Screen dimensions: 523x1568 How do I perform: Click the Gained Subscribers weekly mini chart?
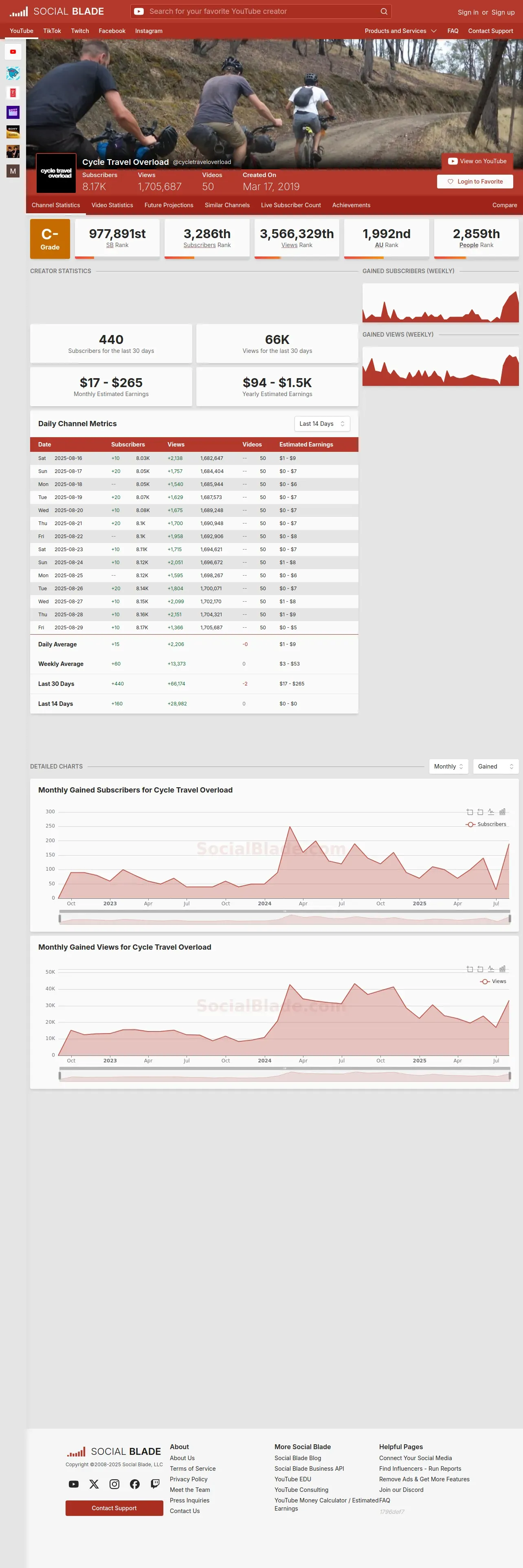(x=440, y=302)
